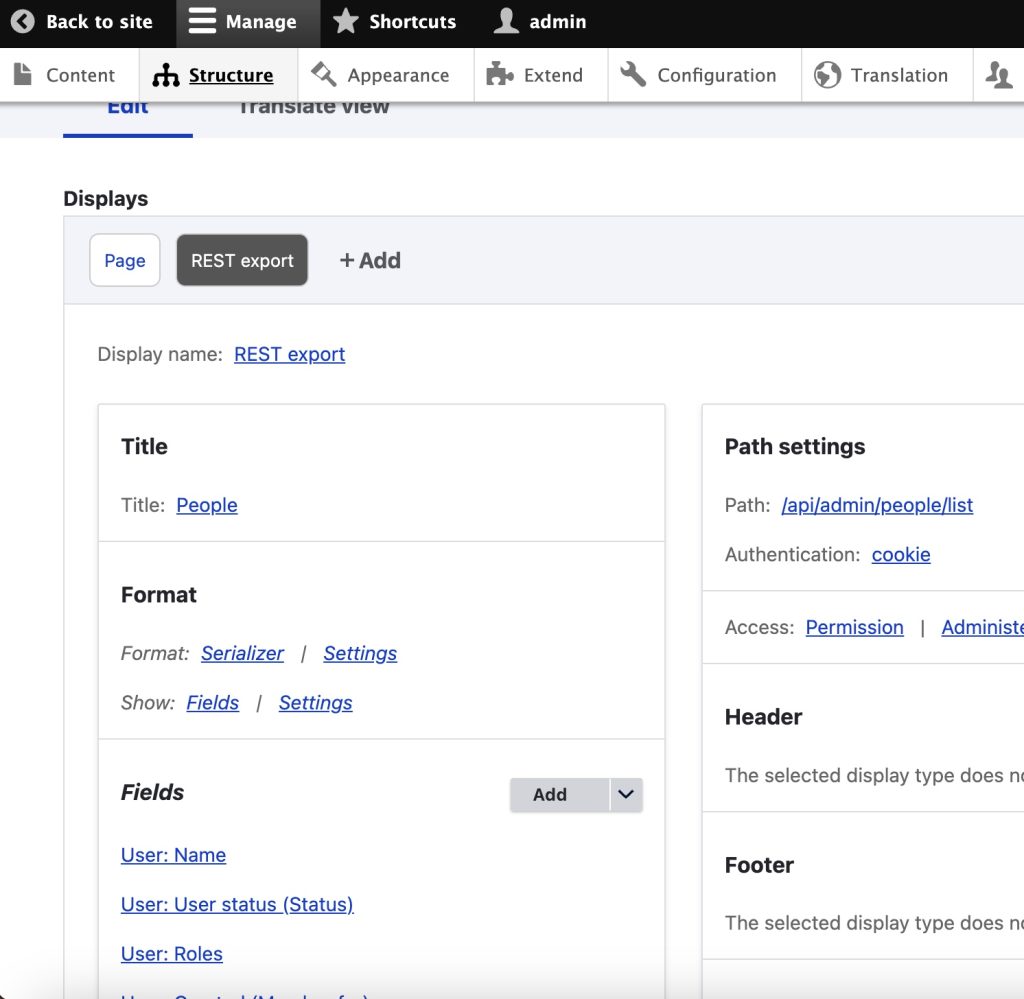
Task: Click the Back to site arrow icon
Action: pyautogui.click(x=23, y=22)
